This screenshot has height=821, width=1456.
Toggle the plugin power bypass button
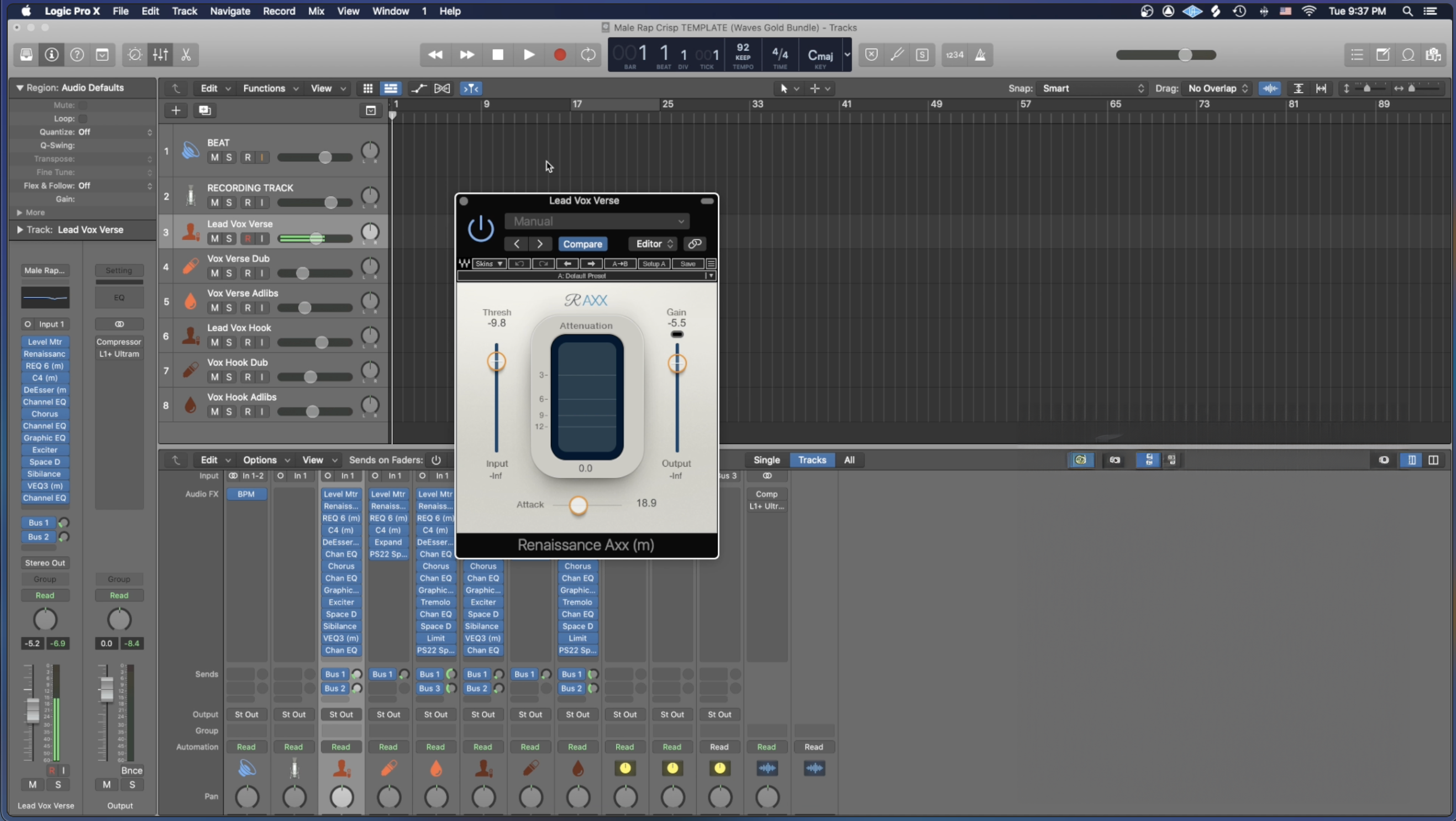tap(480, 229)
